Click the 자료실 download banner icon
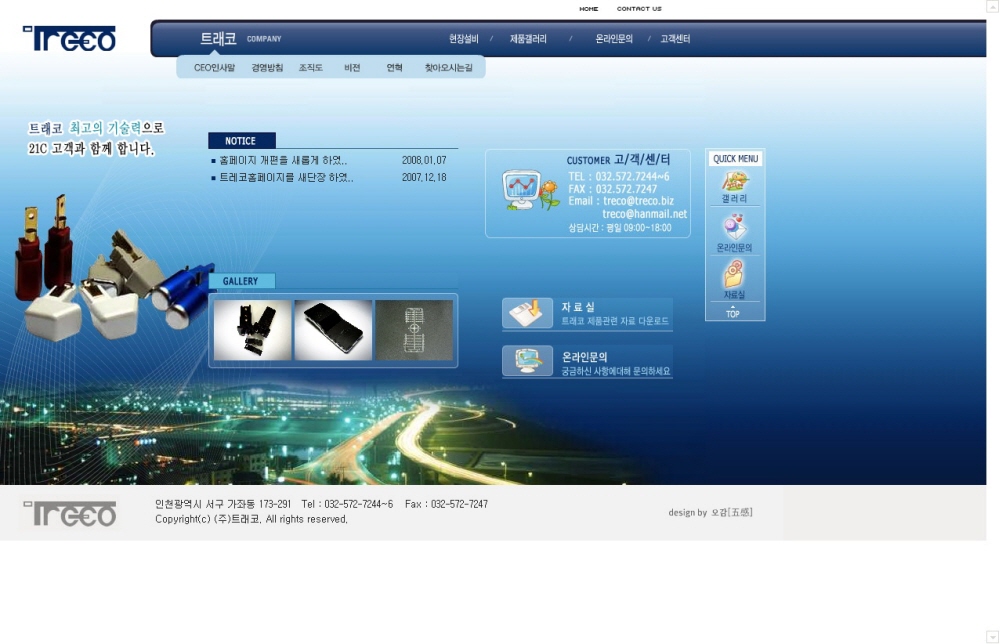 point(527,313)
